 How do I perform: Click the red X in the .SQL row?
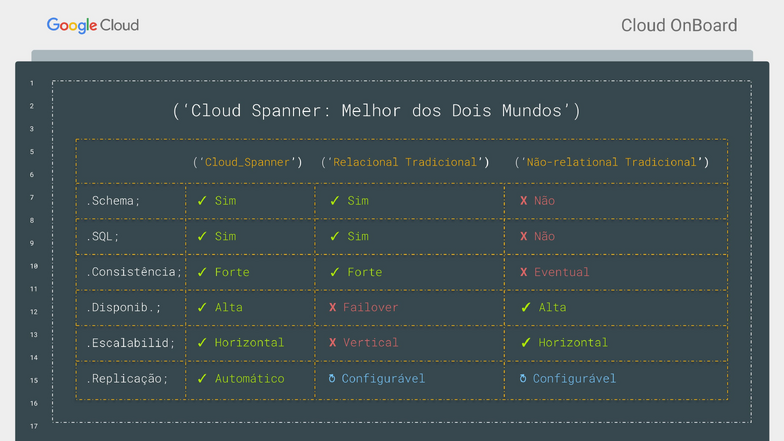coord(523,237)
